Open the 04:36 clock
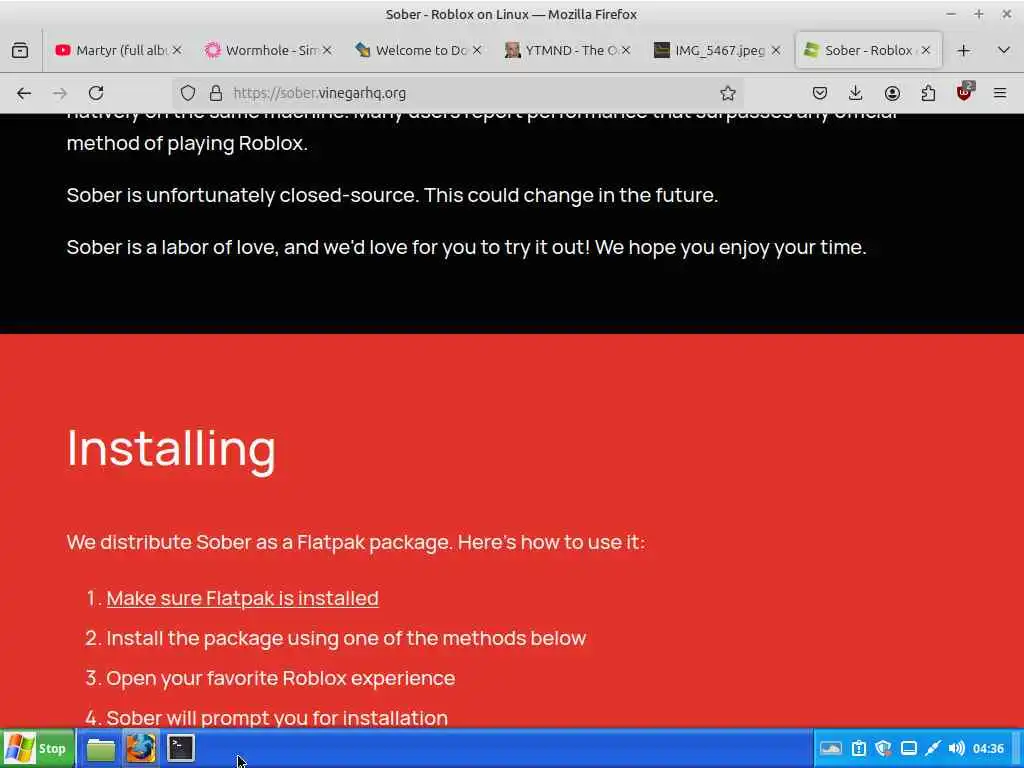The image size is (1024, 768). pos(988,748)
